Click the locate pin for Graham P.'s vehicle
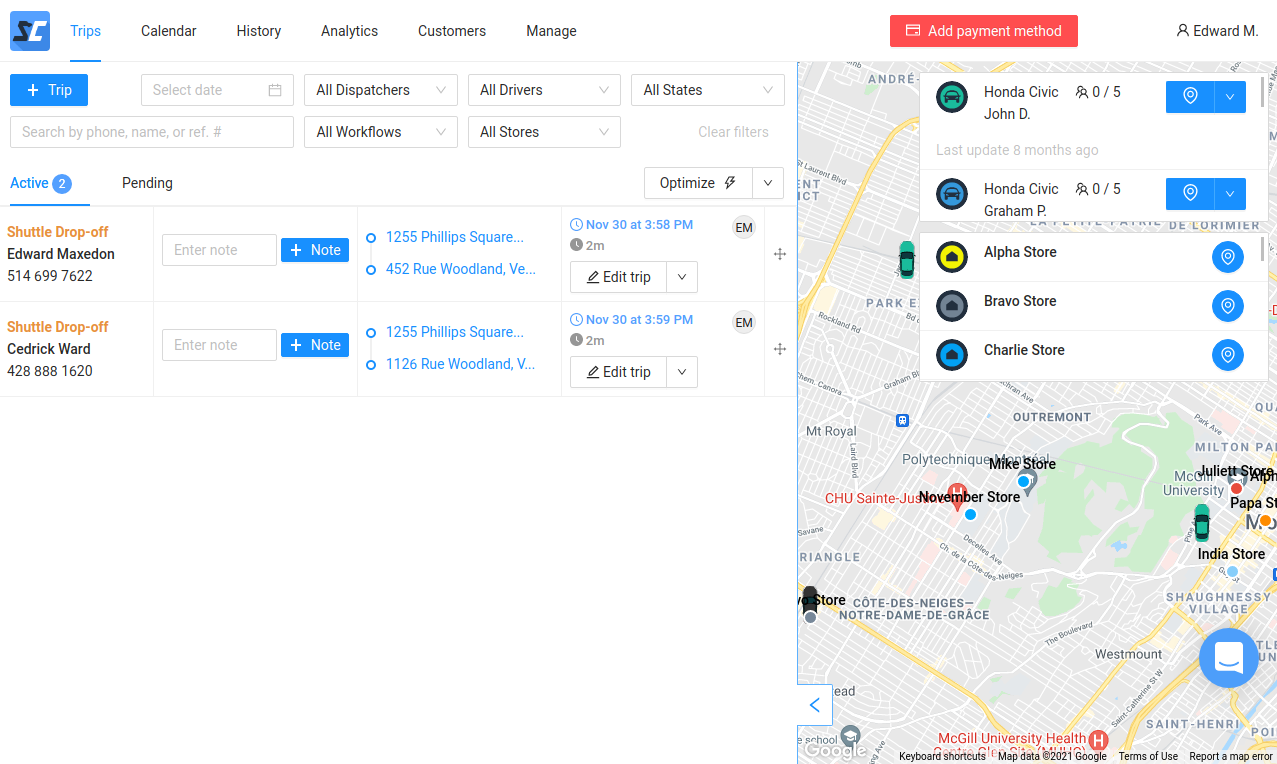Image resolution: width=1277 pixels, height=764 pixels. 1189,194
